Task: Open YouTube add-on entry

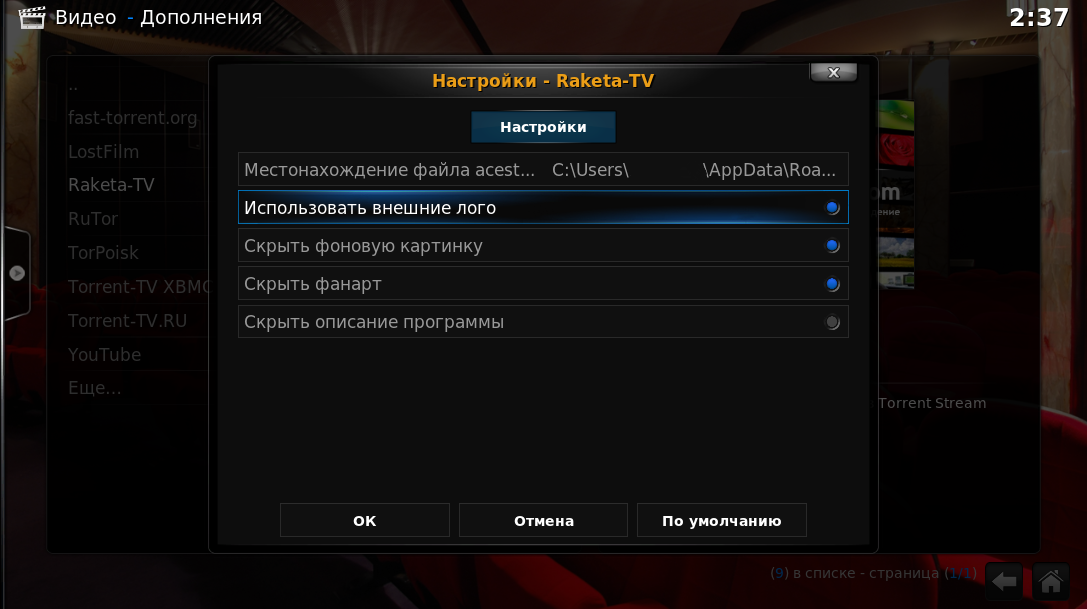Action: (x=104, y=354)
